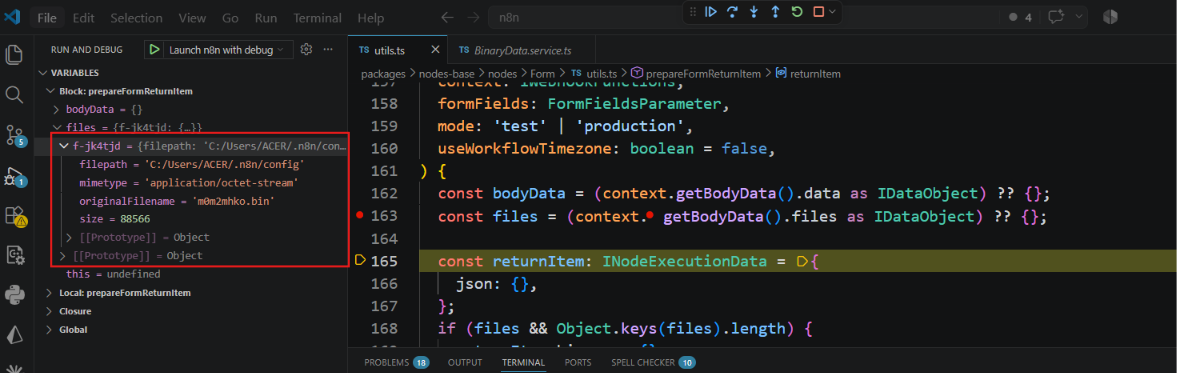Screen dimensions: 1177x373
Task: Open the Terminal menu
Action: tap(317, 17)
